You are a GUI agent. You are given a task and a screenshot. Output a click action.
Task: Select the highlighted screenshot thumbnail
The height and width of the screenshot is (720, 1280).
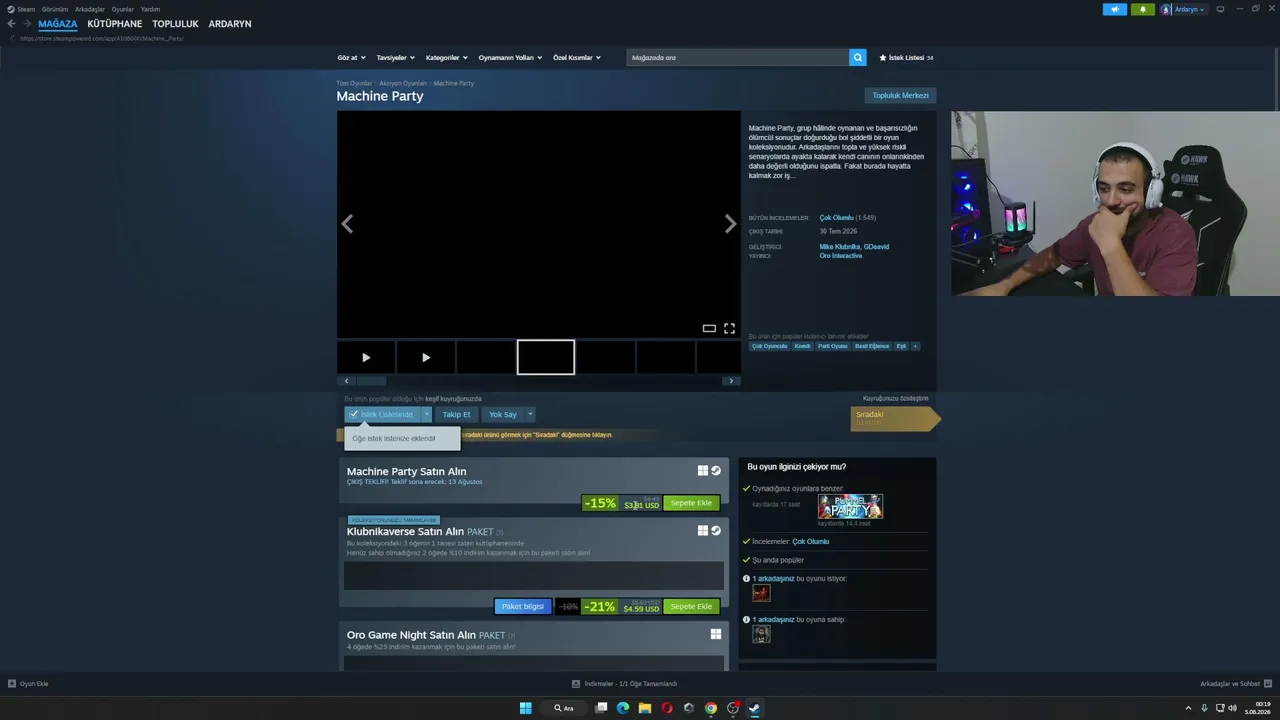click(546, 357)
